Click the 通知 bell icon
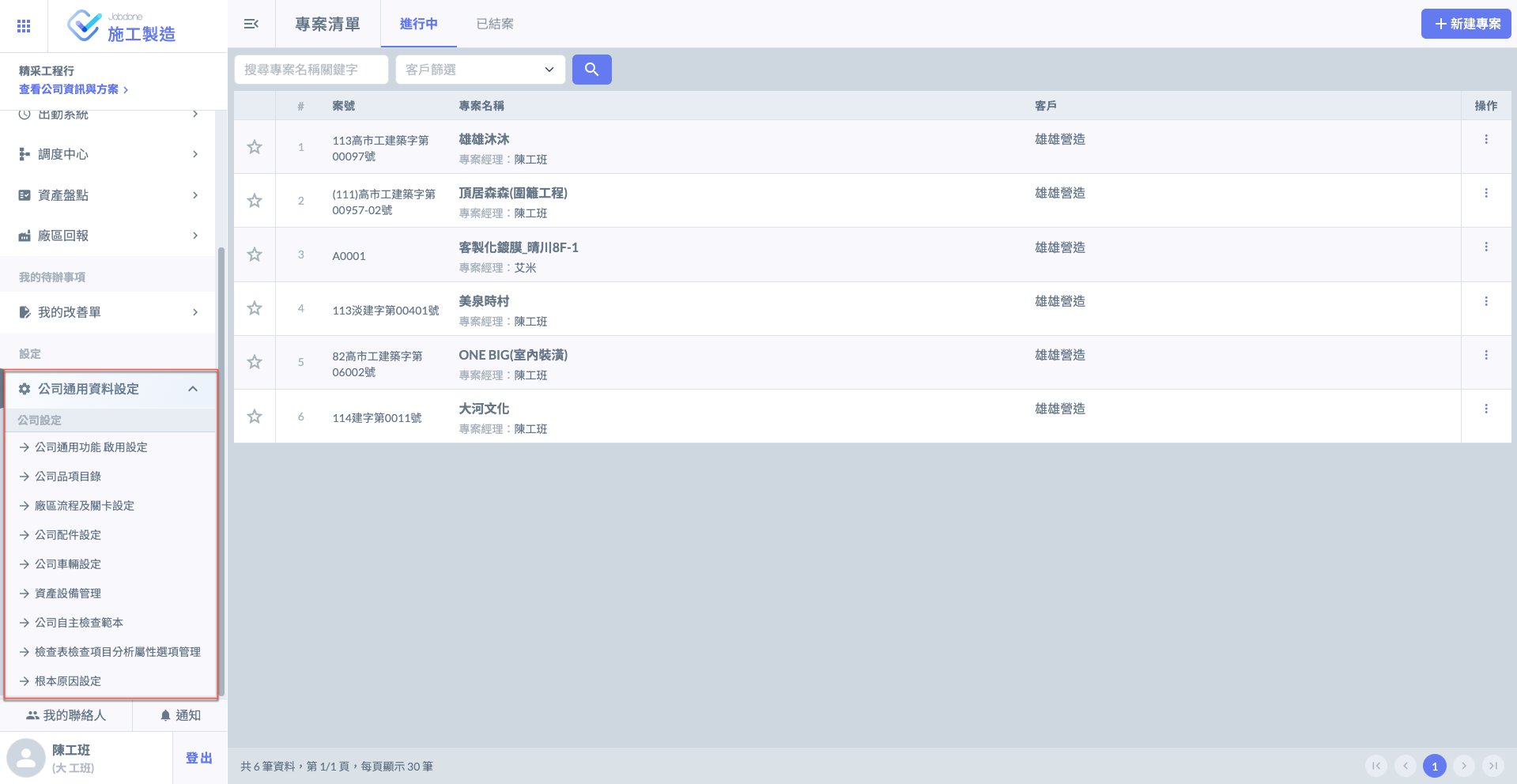The width and height of the screenshot is (1517, 784). tap(165, 715)
